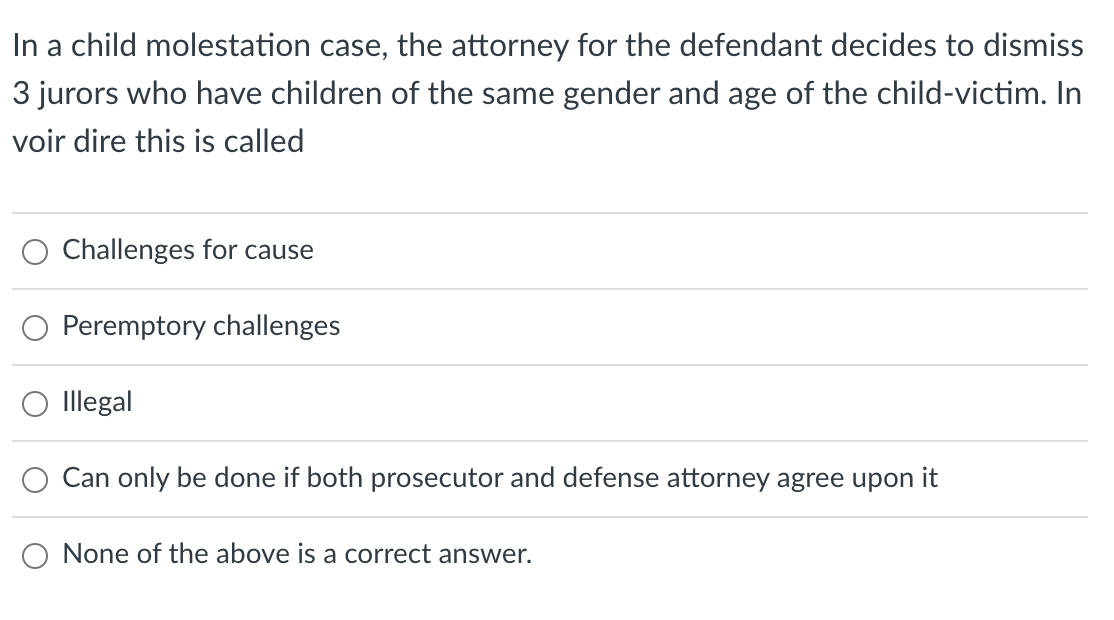
Task: Click the 'Illegal' answer label text
Action: (97, 402)
